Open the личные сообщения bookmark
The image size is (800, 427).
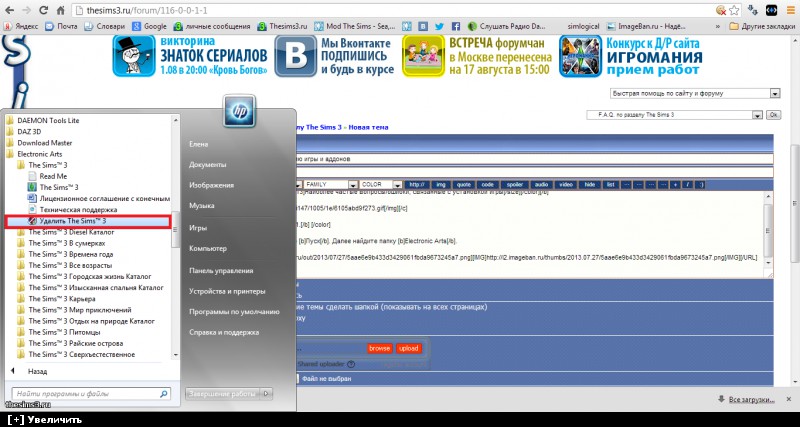click(x=212, y=26)
